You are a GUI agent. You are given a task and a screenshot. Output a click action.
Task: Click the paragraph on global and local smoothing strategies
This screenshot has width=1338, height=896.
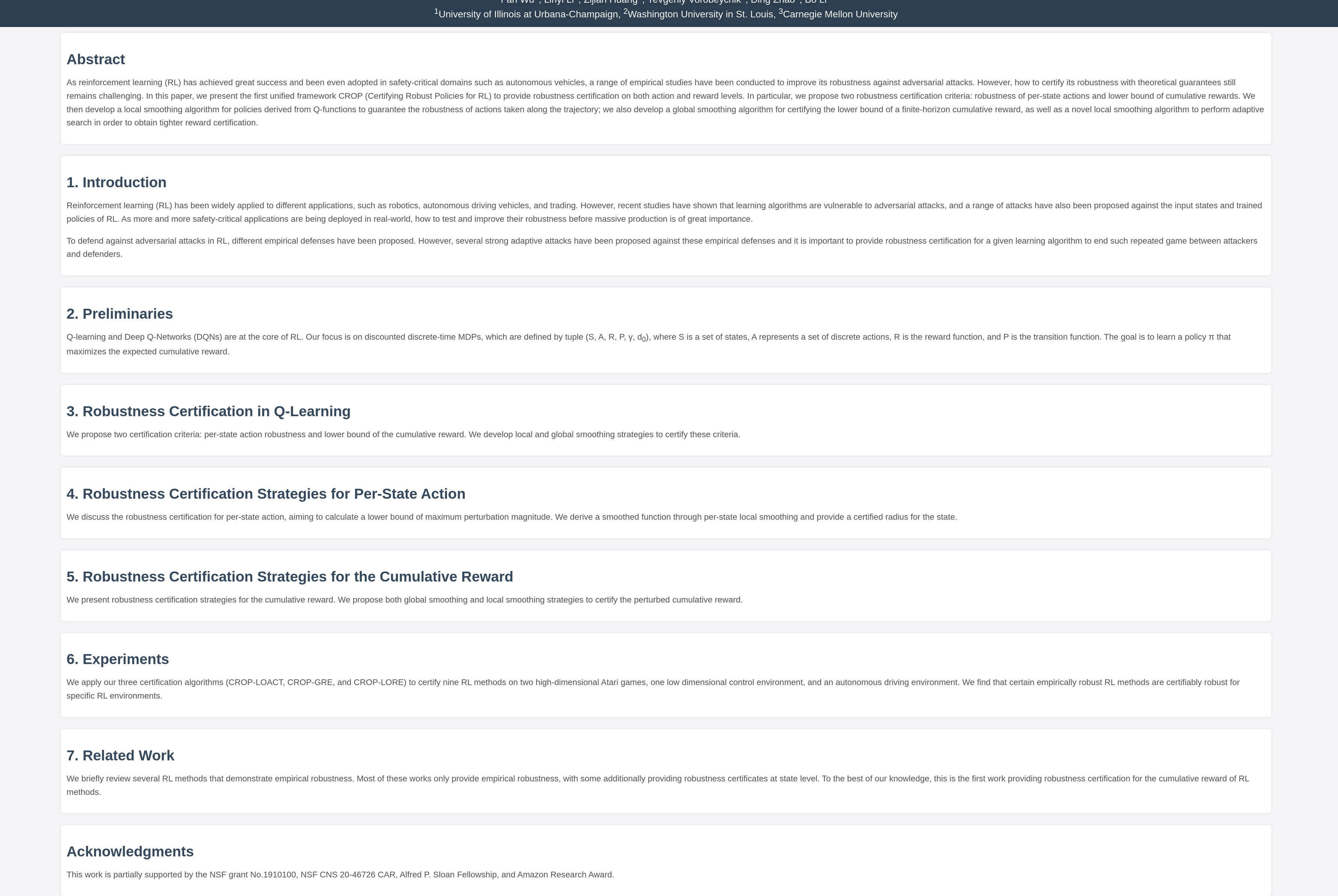click(404, 600)
